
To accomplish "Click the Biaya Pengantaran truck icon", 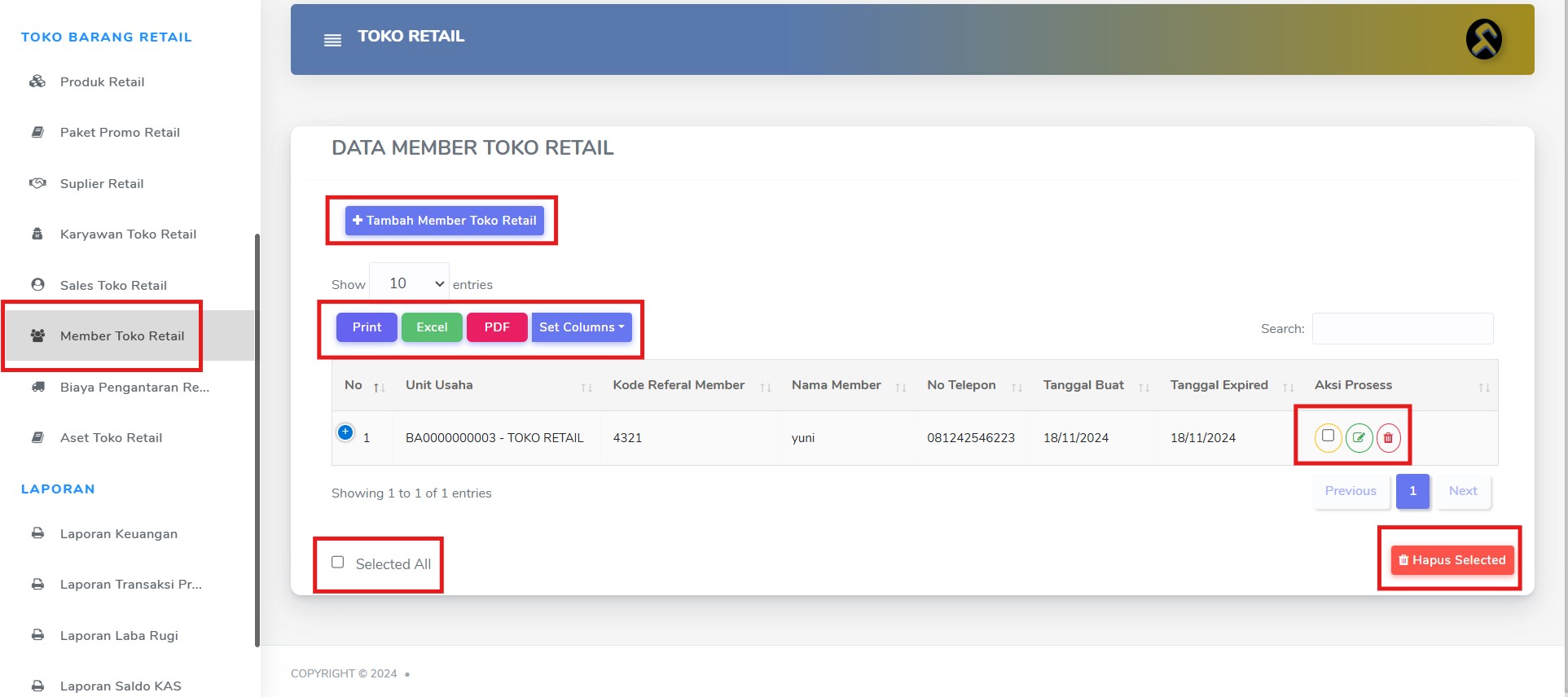I will [x=37, y=387].
